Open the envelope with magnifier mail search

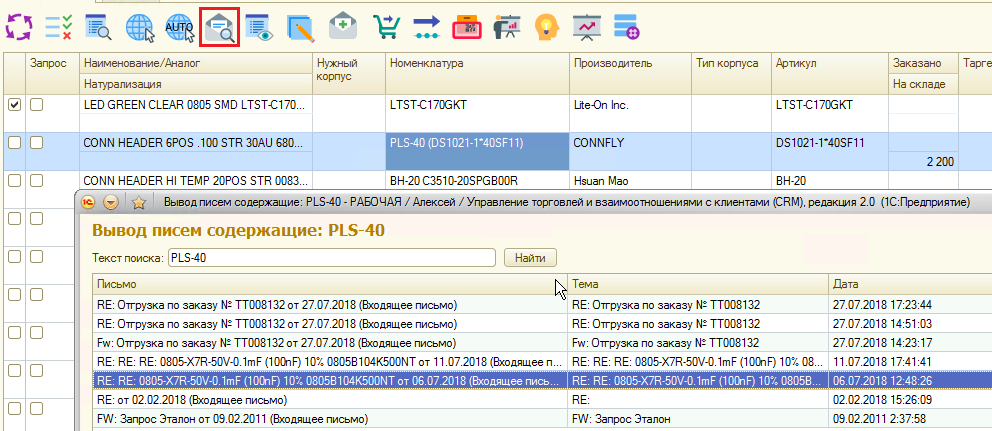(219, 27)
